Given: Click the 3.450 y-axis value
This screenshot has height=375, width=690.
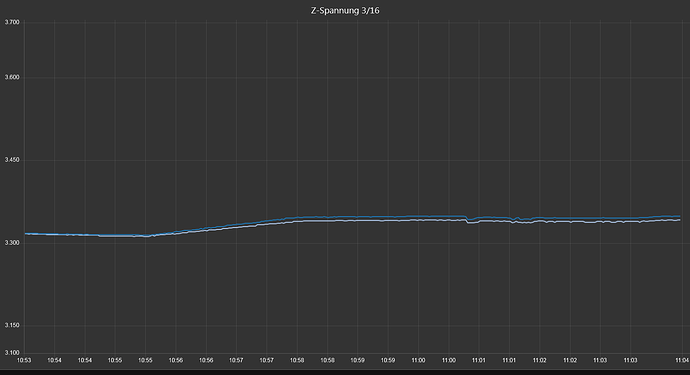Looking at the screenshot, I should click(12, 160).
